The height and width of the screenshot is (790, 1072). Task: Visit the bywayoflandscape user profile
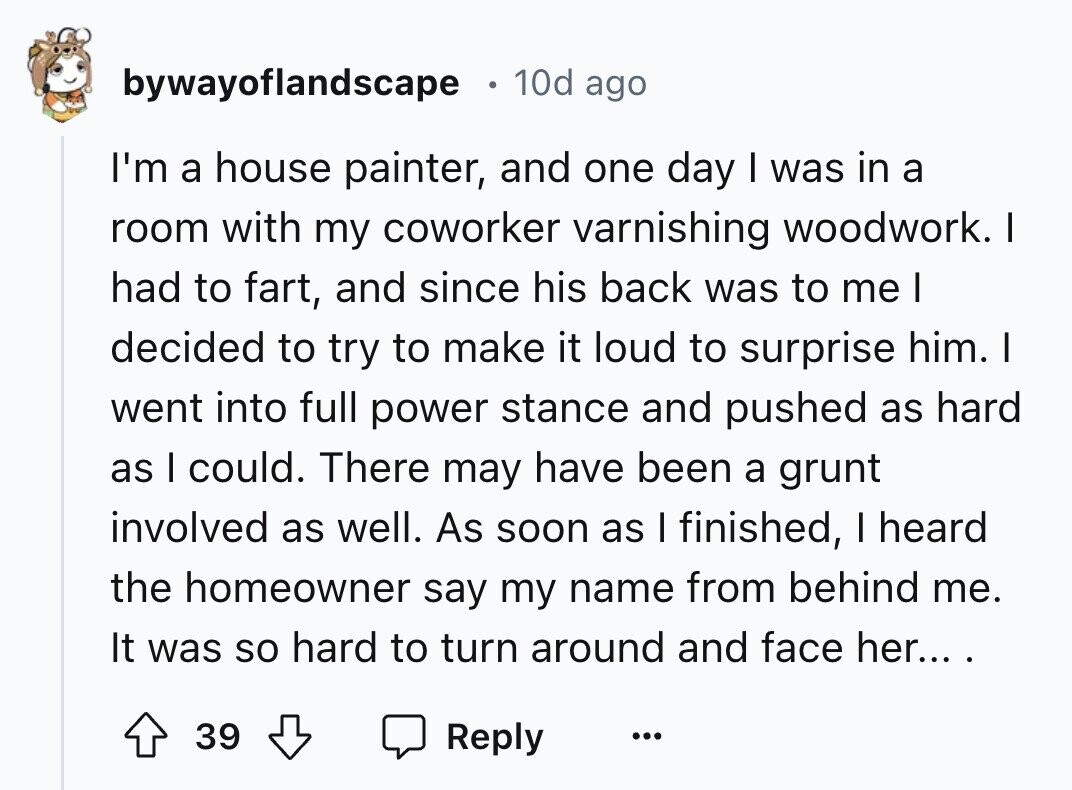tap(290, 83)
